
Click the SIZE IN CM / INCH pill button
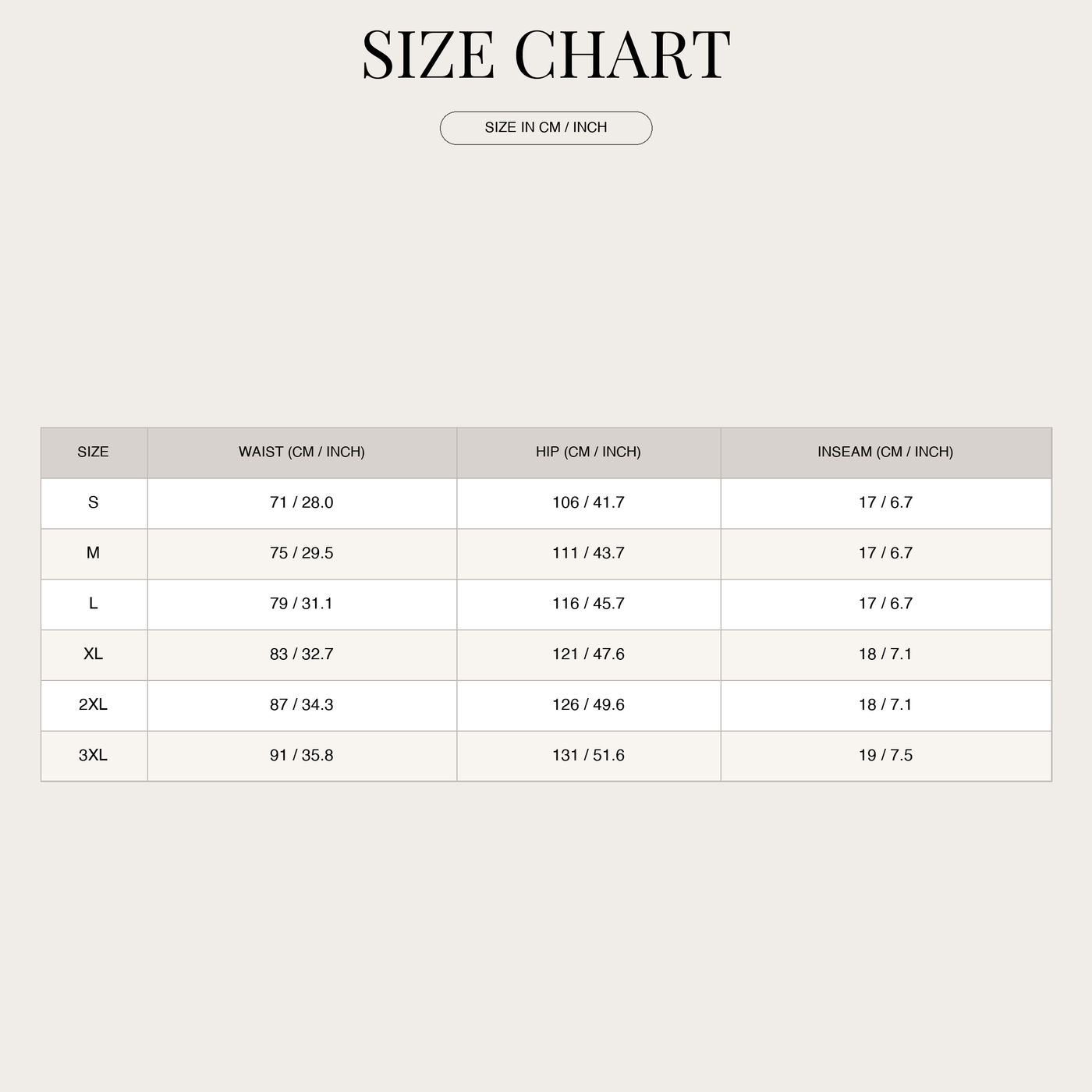pos(546,128)
